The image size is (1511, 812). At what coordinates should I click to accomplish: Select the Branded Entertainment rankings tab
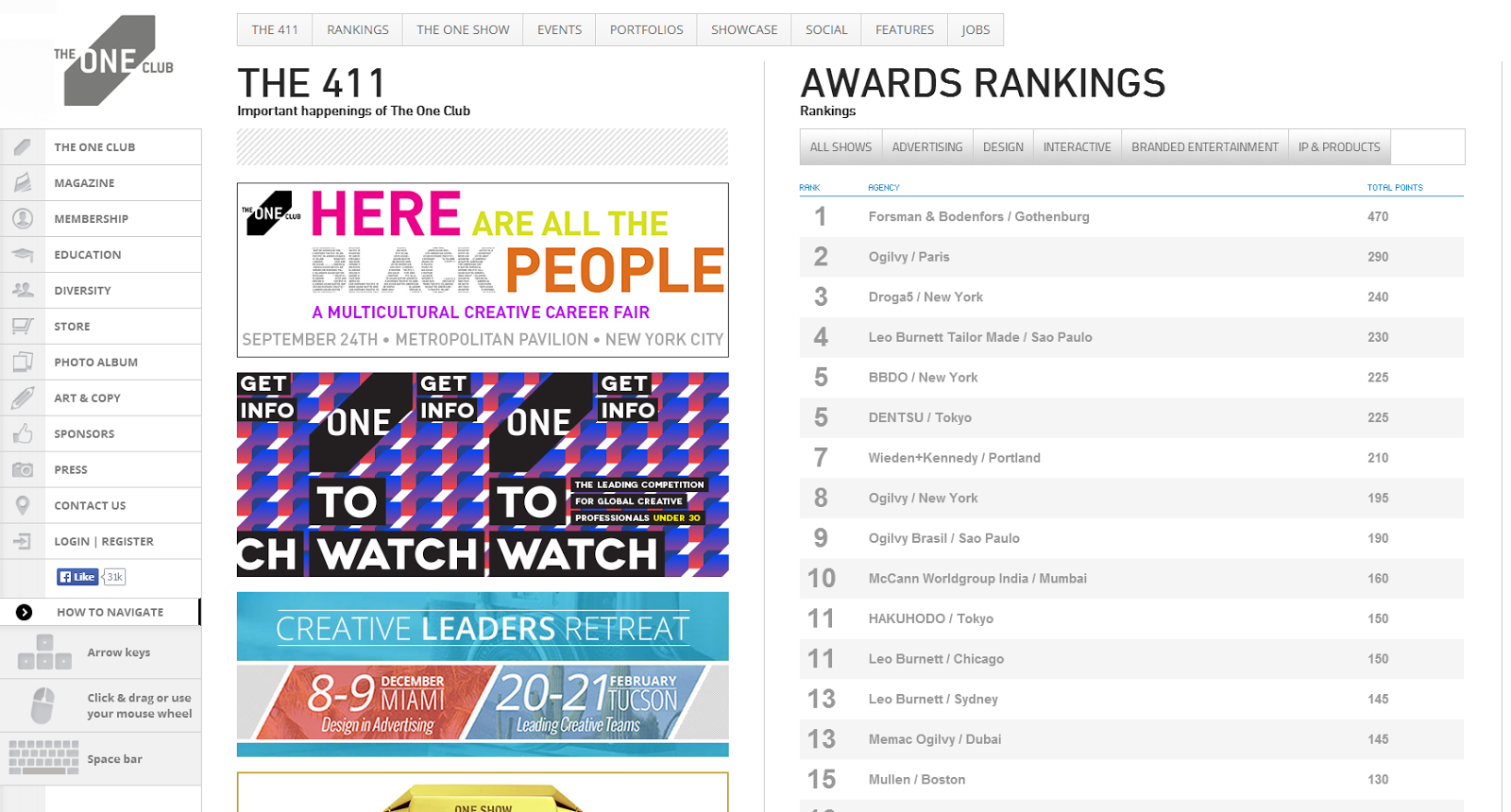point(1205,147)
